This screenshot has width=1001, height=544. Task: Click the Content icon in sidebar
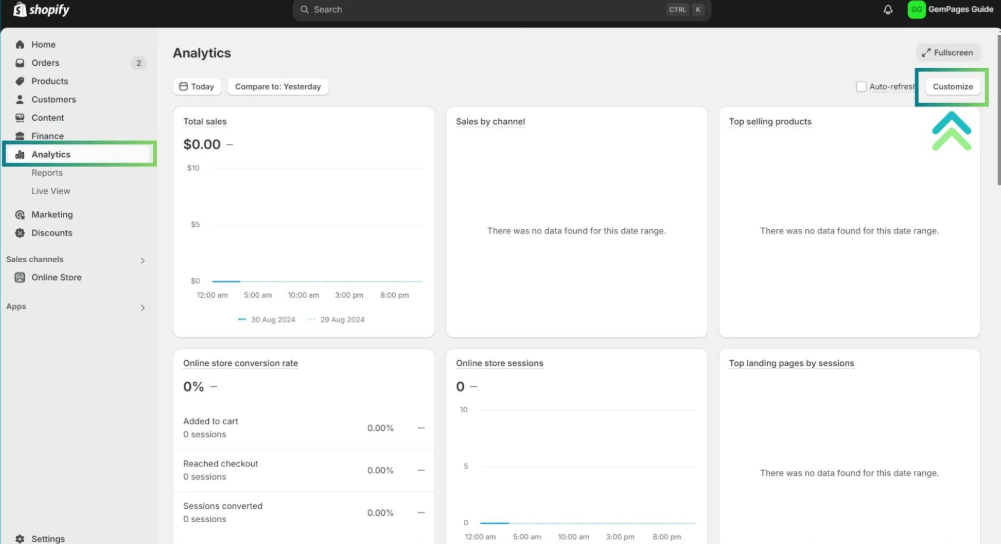pyautogui.click(x=20, y=117)
